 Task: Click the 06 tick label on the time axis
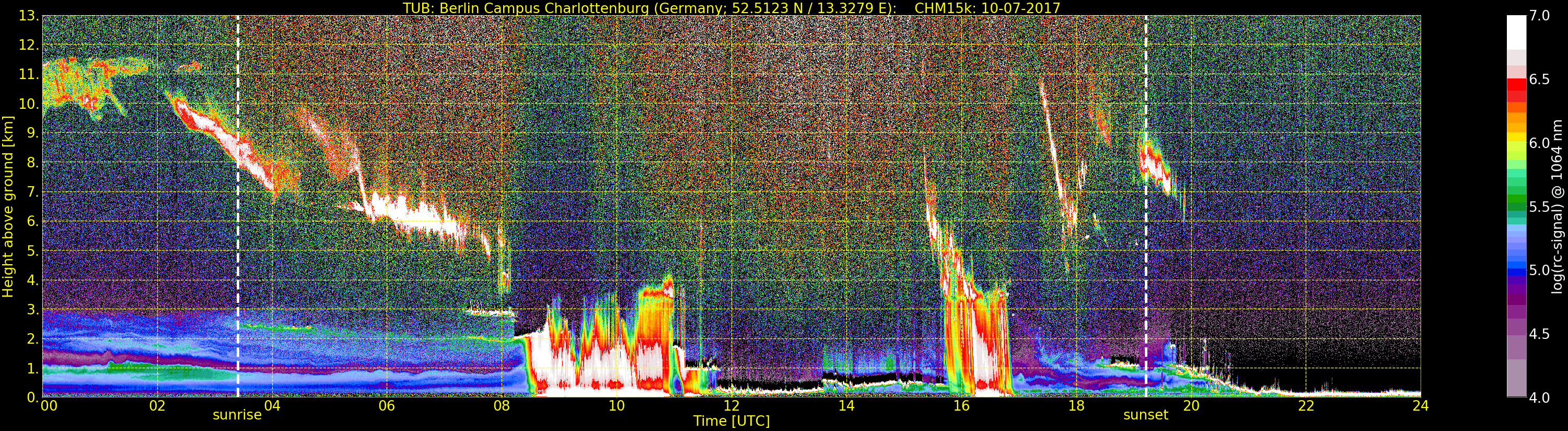387,406
